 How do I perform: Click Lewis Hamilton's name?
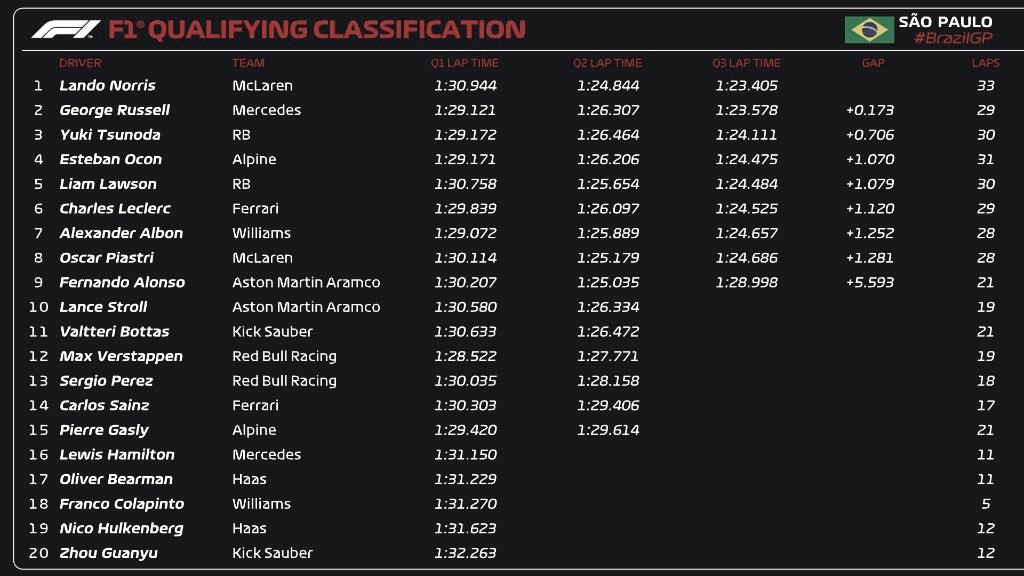click(x=116, y=455)
